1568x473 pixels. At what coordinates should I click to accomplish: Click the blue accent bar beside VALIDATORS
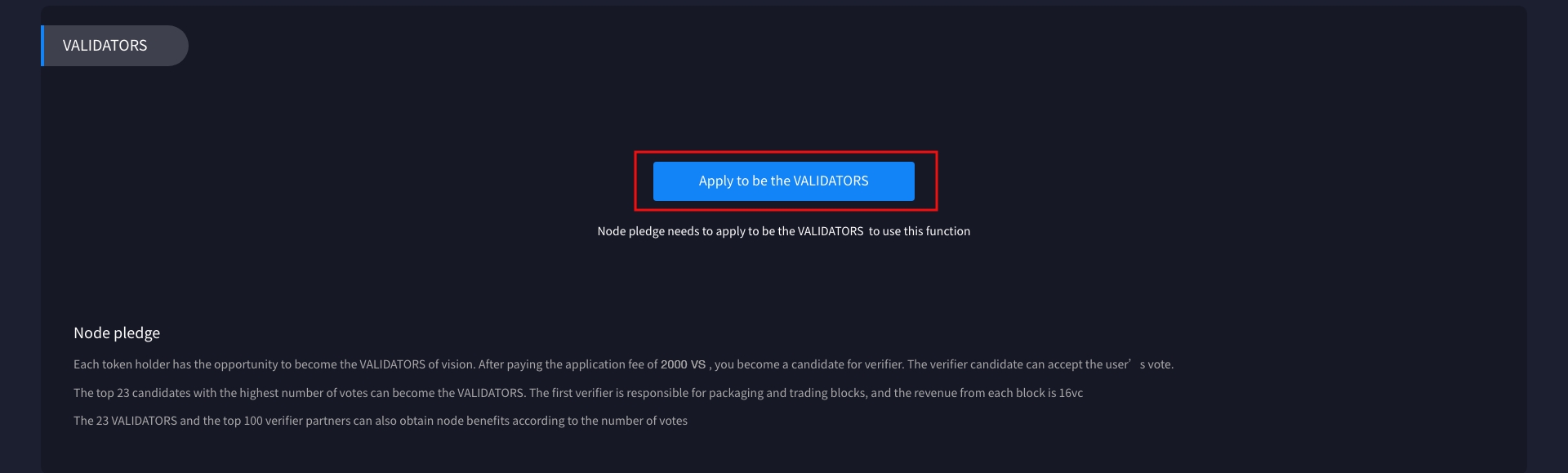(x=42, y=46)
